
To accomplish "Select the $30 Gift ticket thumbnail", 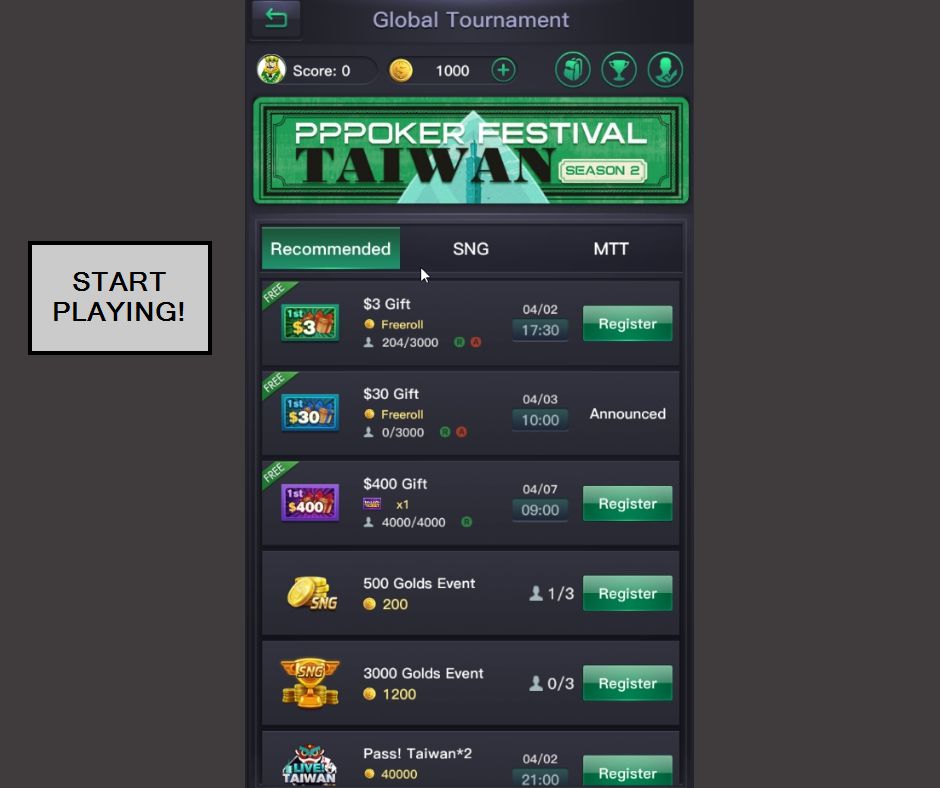I will point(310,413).
